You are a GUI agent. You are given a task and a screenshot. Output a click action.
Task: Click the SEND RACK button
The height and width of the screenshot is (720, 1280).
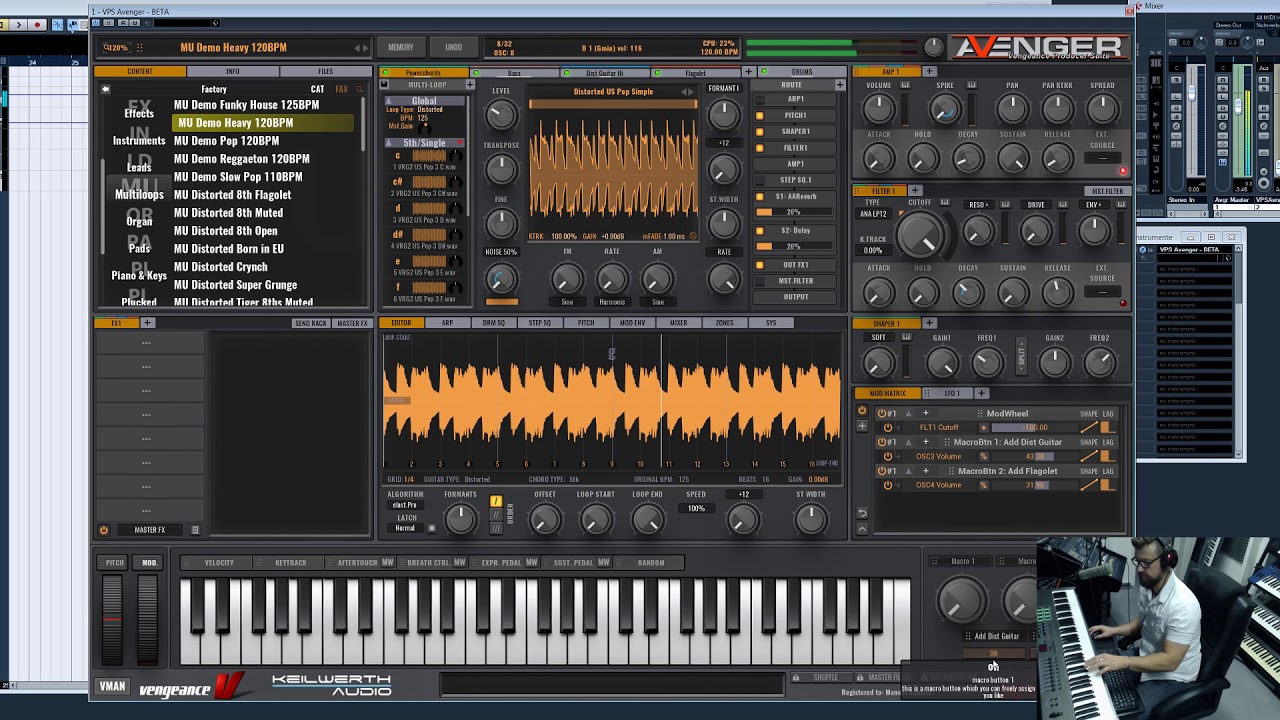coord(310,323)
